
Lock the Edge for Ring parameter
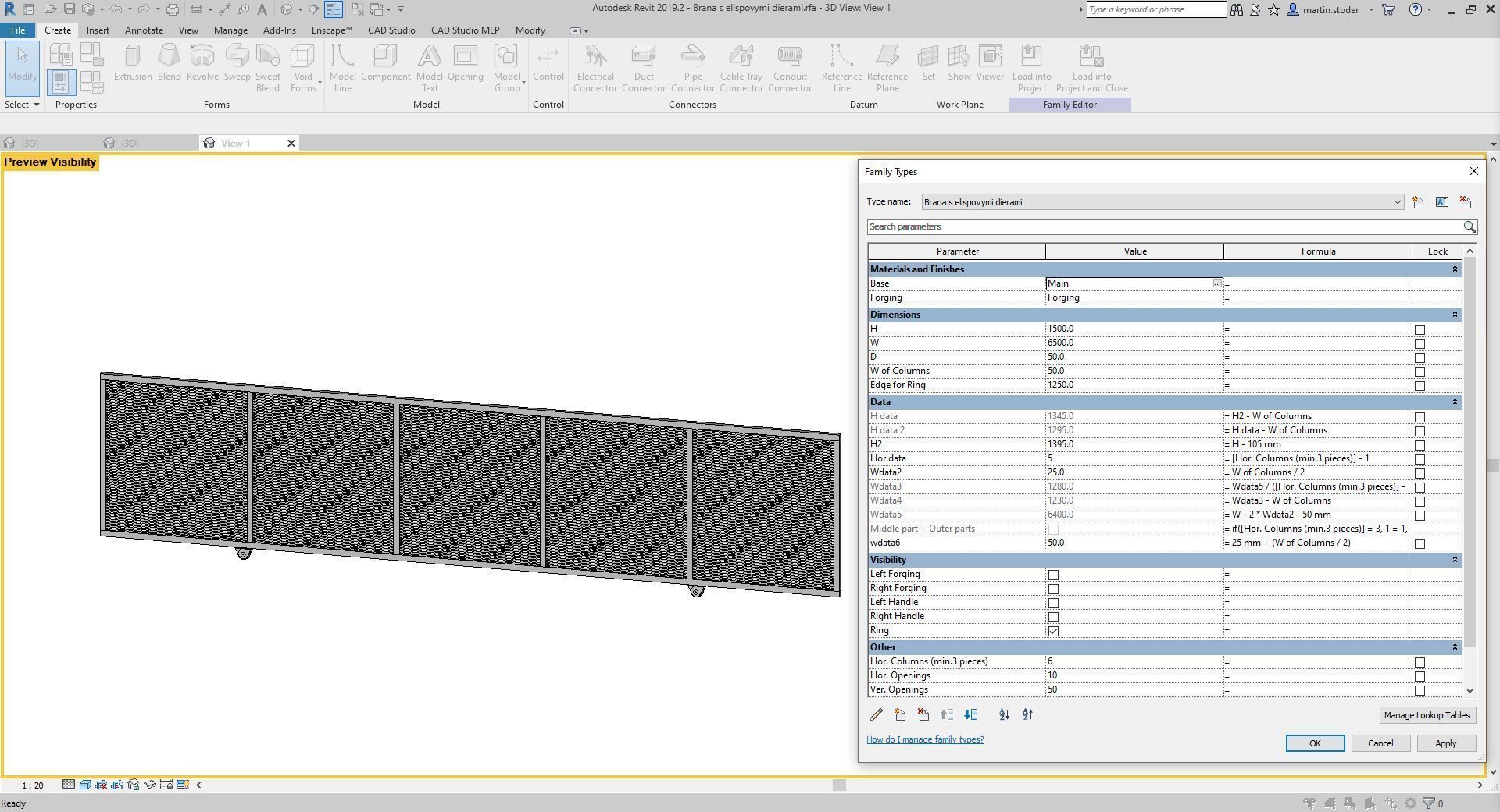tap(1420, 386)
